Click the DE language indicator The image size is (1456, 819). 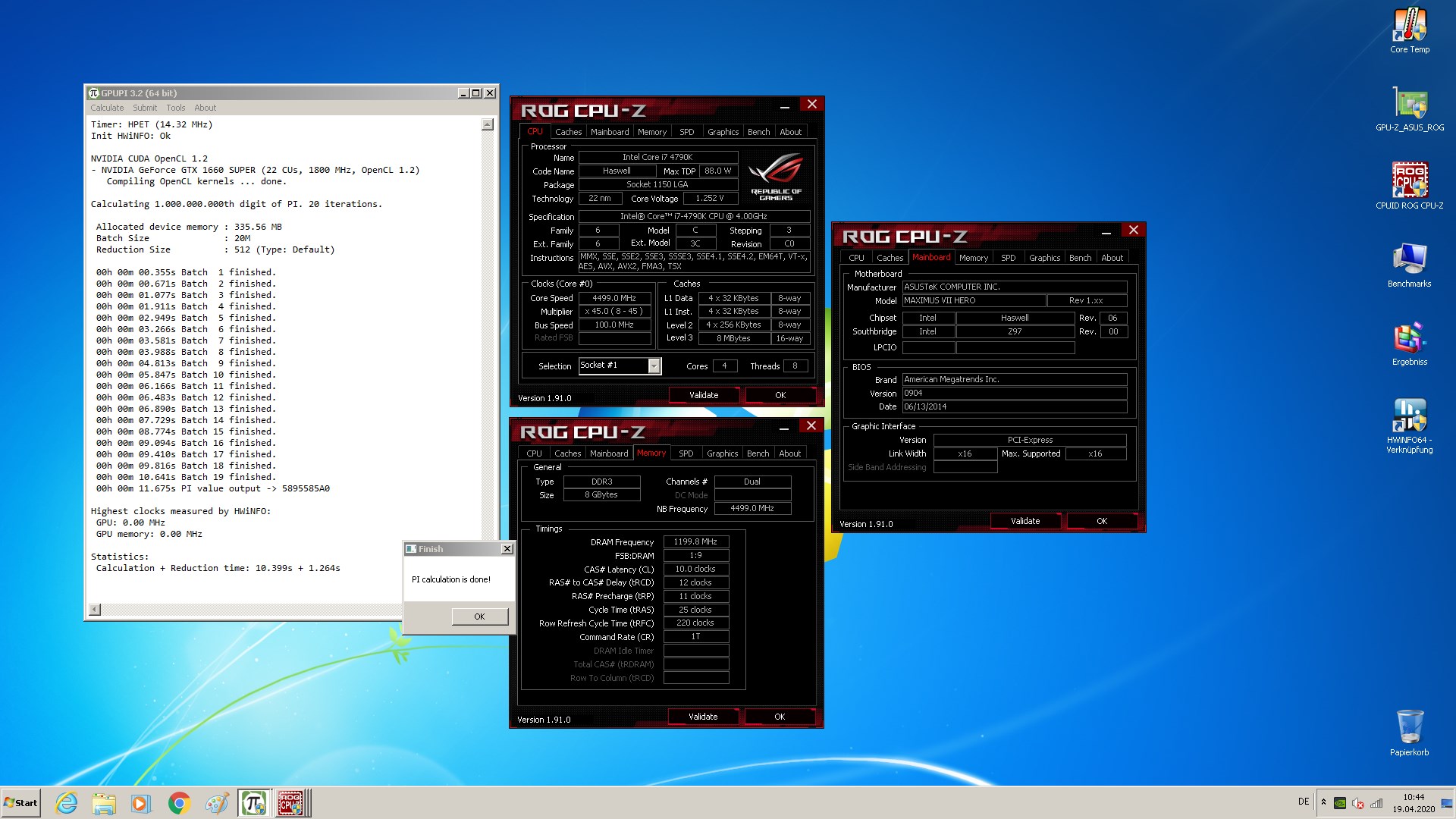tap(1304, 802)
